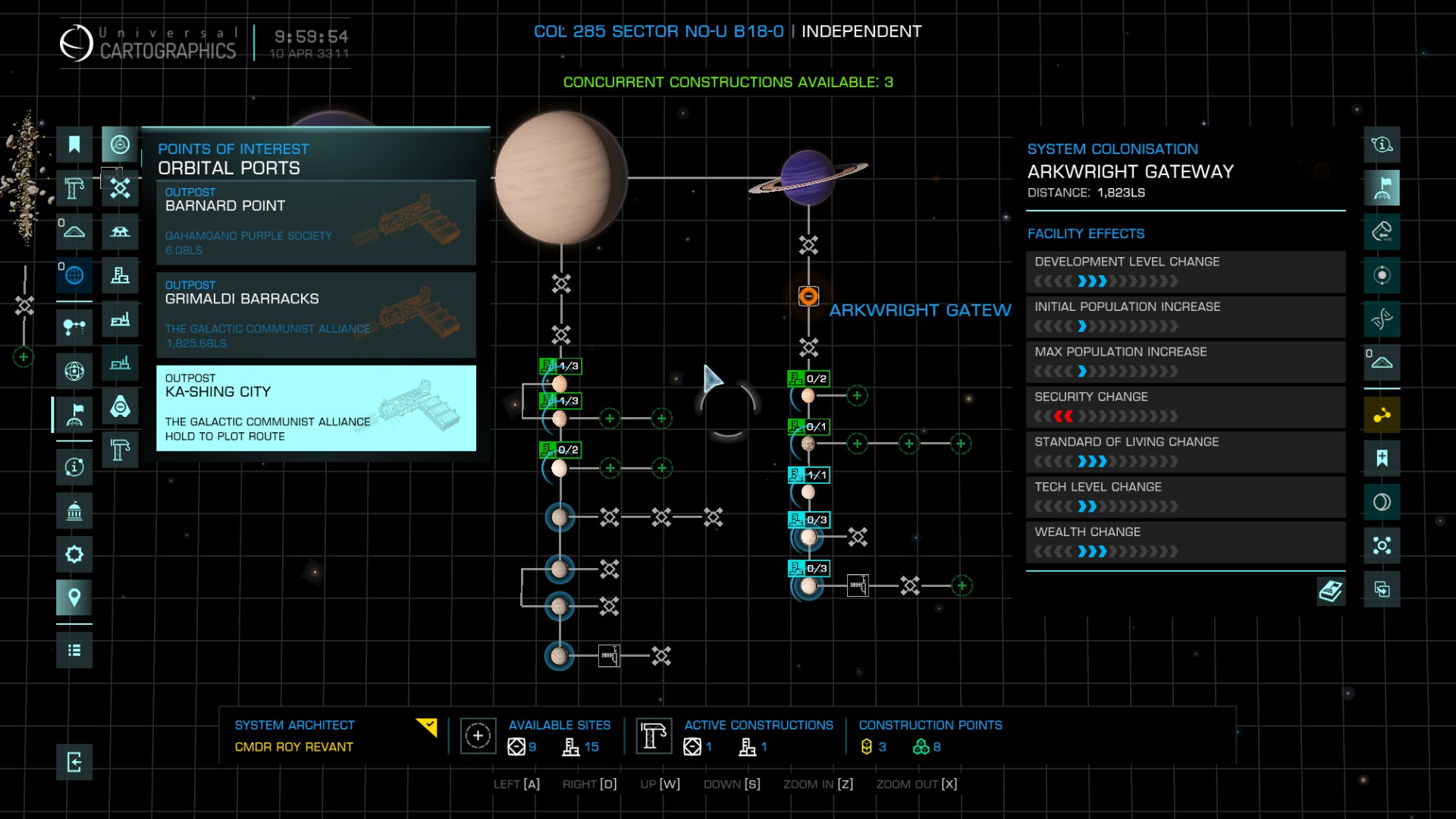Open the colonisation blueprint book icon
1456x819 pixels.
click(x=1331, y=591)
